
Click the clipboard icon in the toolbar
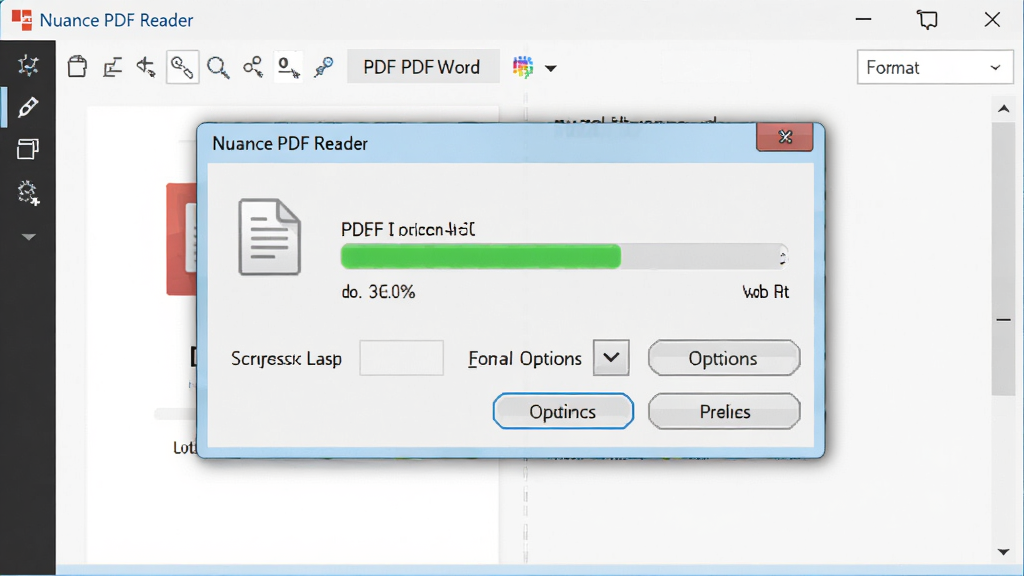click(77, 67)
